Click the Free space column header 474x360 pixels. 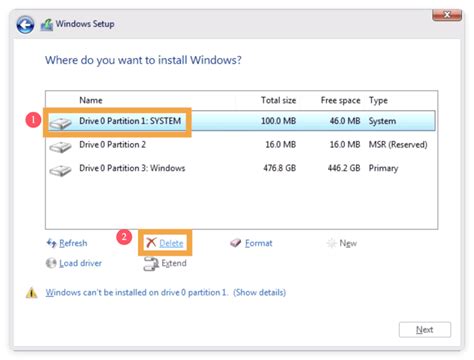coord(340,100)
